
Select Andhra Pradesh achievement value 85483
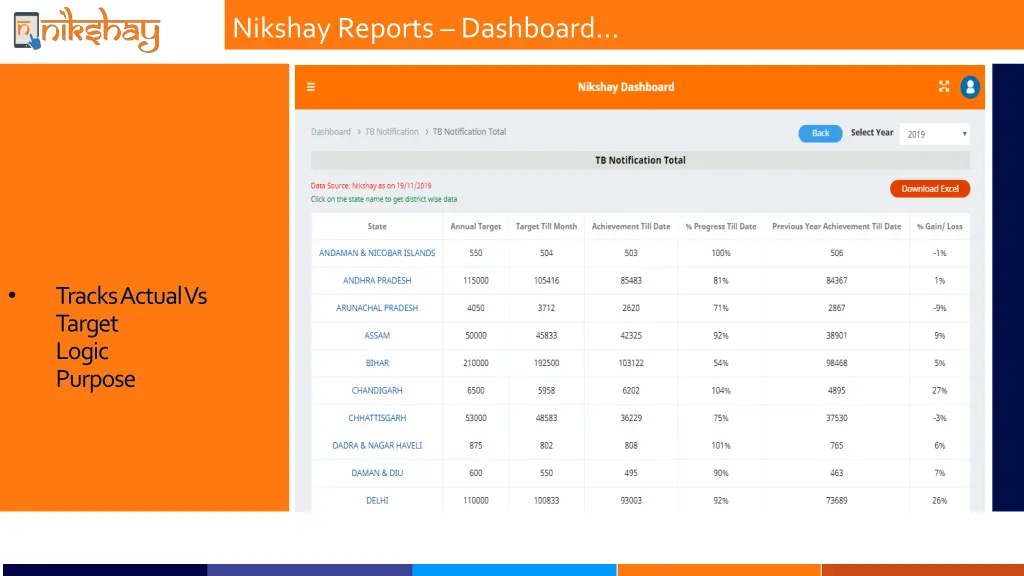(631, 281)
